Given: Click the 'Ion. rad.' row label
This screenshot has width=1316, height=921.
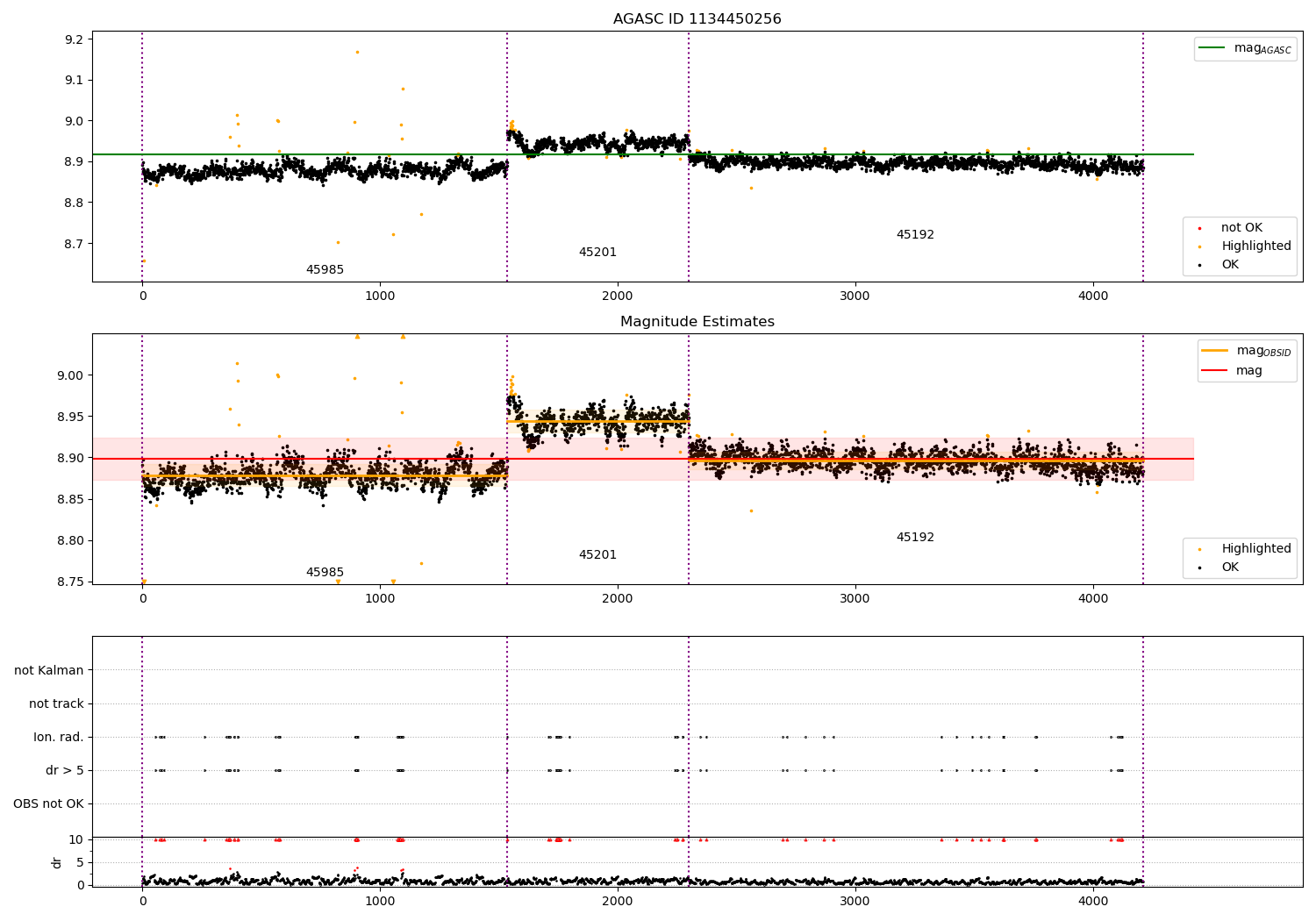Looking at the screenshot, I should [59, 738].
